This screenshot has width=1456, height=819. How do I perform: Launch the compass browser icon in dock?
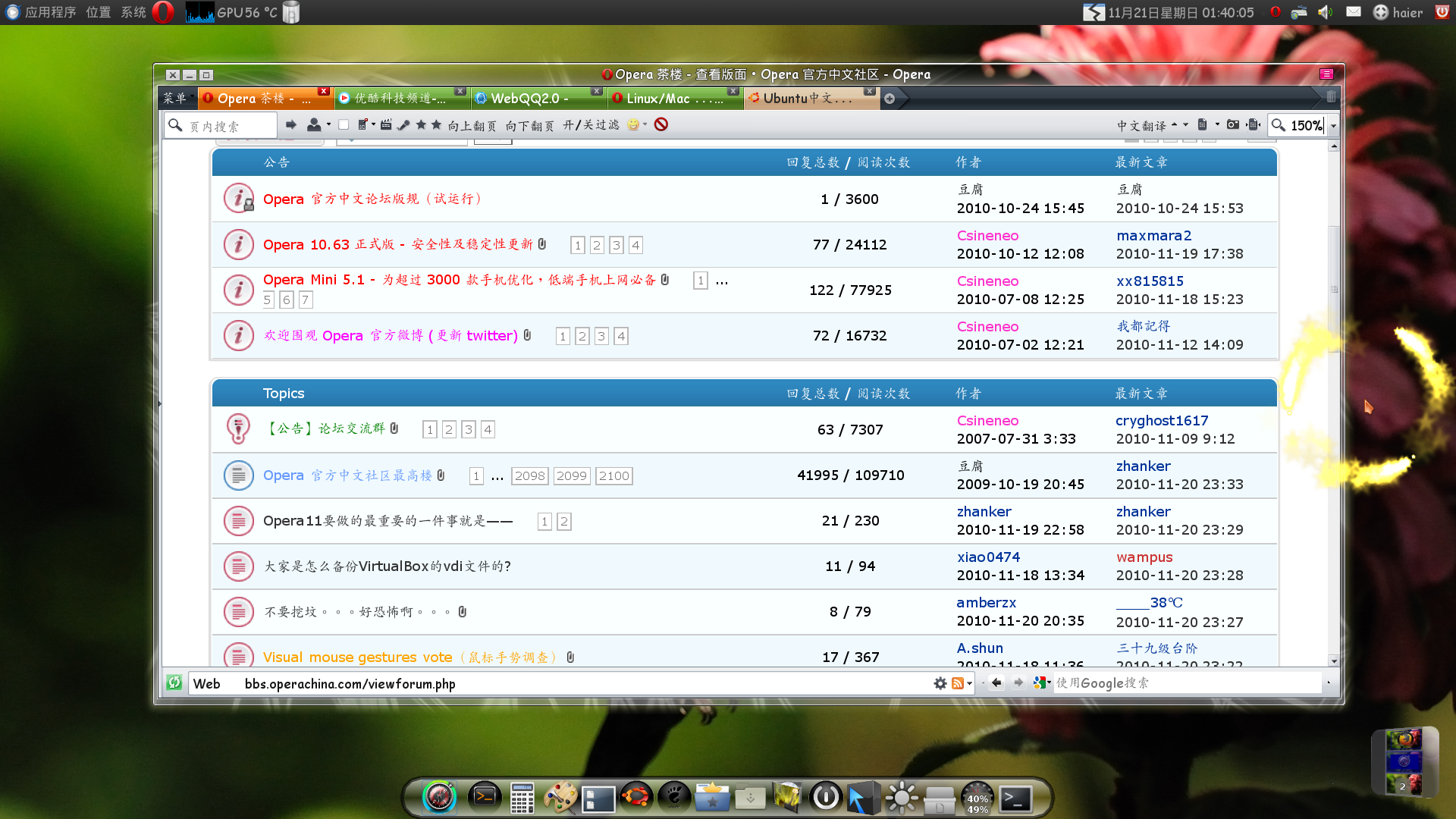tap(439, 797)
